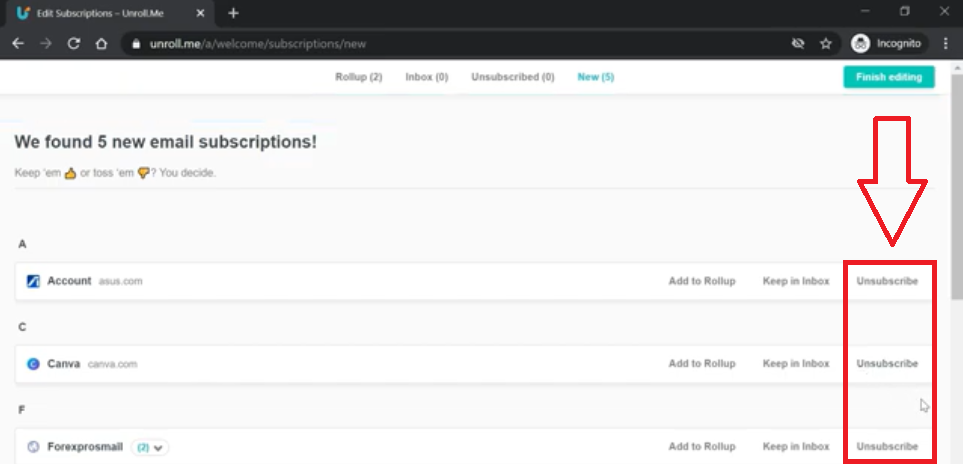Viewport: 963px width, 464px height.
Task: Unsubscribe from asus.com Account
Action: [887, 281]
